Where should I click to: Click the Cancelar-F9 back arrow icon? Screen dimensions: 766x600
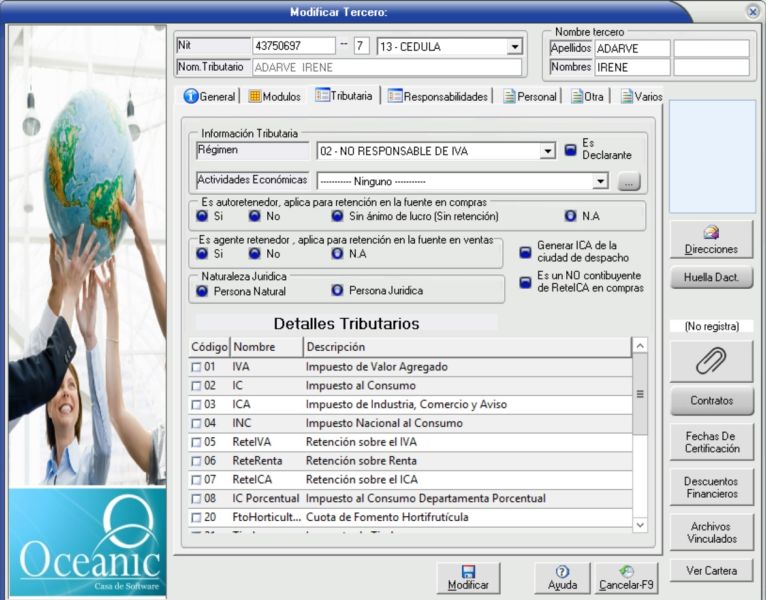coord(626,571)
